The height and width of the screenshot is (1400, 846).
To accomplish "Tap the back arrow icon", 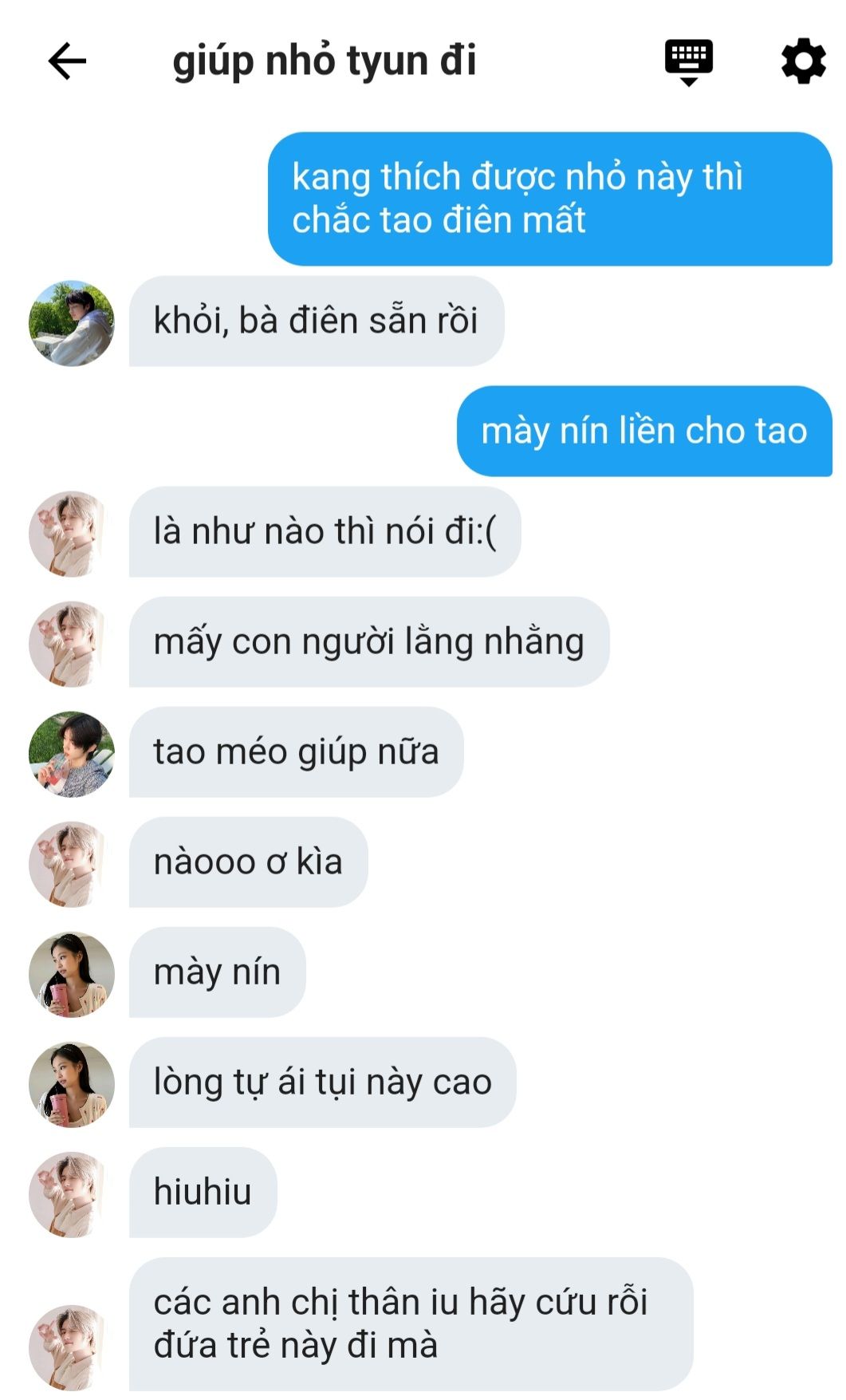I will tap(67, 61).
